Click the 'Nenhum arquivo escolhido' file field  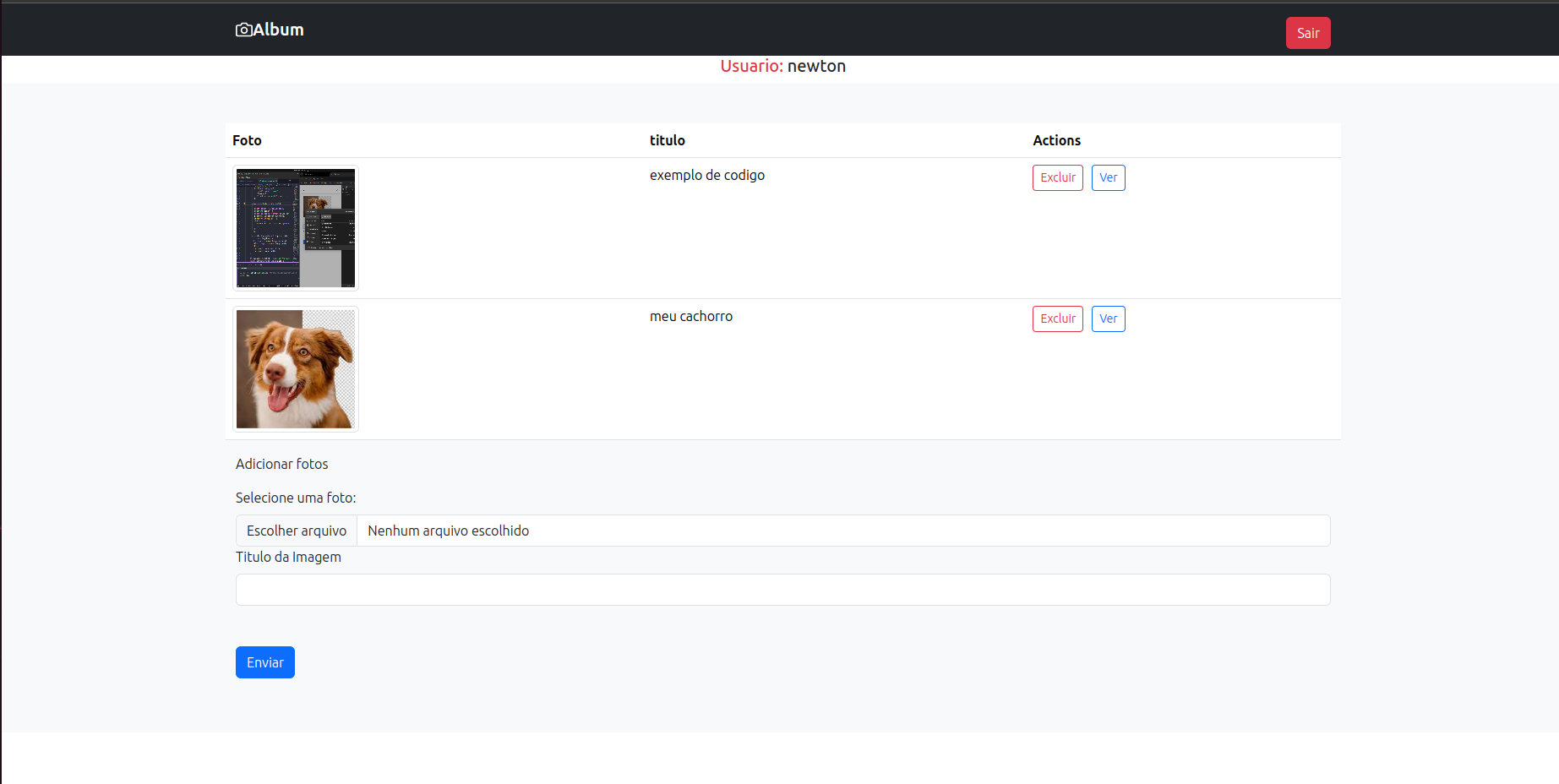click(842, 531)
